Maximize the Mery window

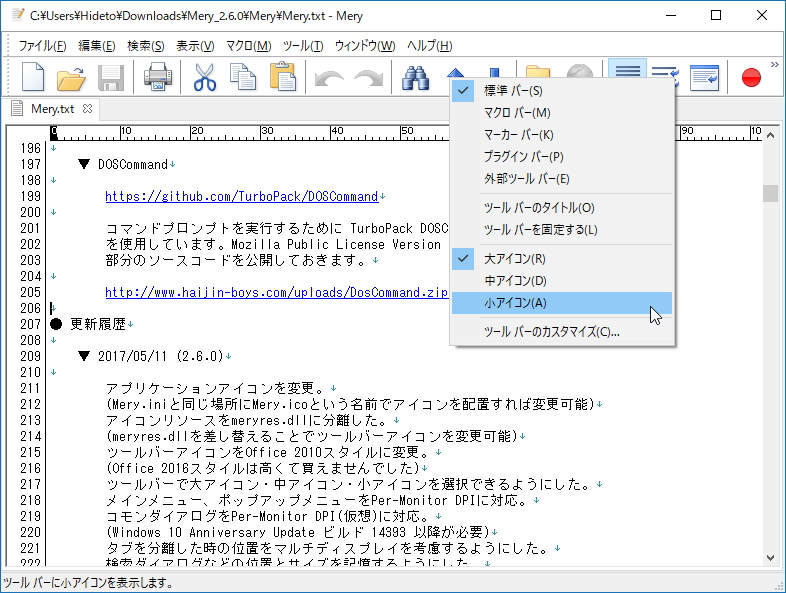716,16
